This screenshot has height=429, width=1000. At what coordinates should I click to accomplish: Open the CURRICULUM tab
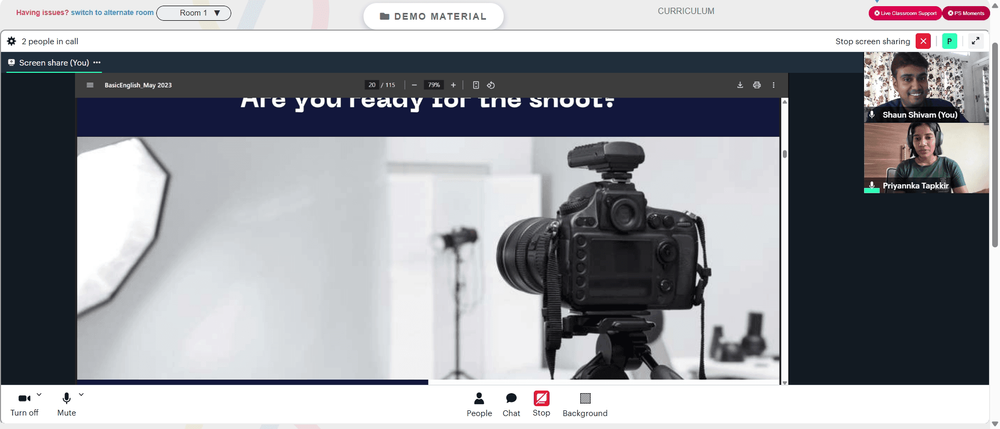coord(686,11)
